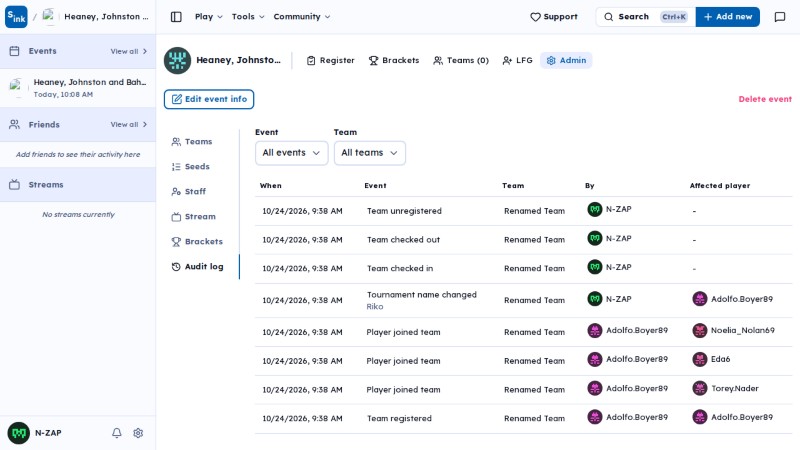Click Team checked out event text

[403, 240]
